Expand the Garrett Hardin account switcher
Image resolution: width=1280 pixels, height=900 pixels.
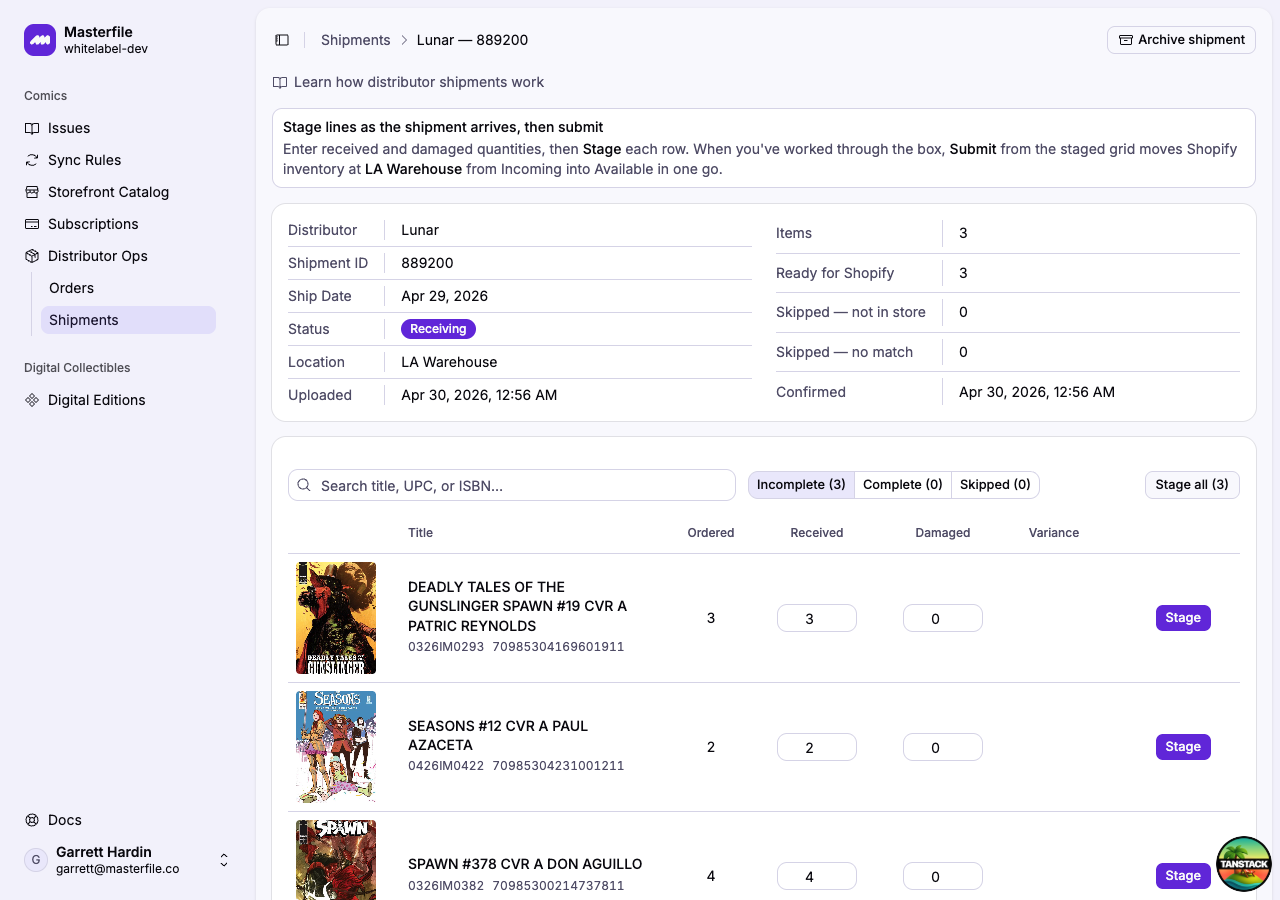coord(128,860)
